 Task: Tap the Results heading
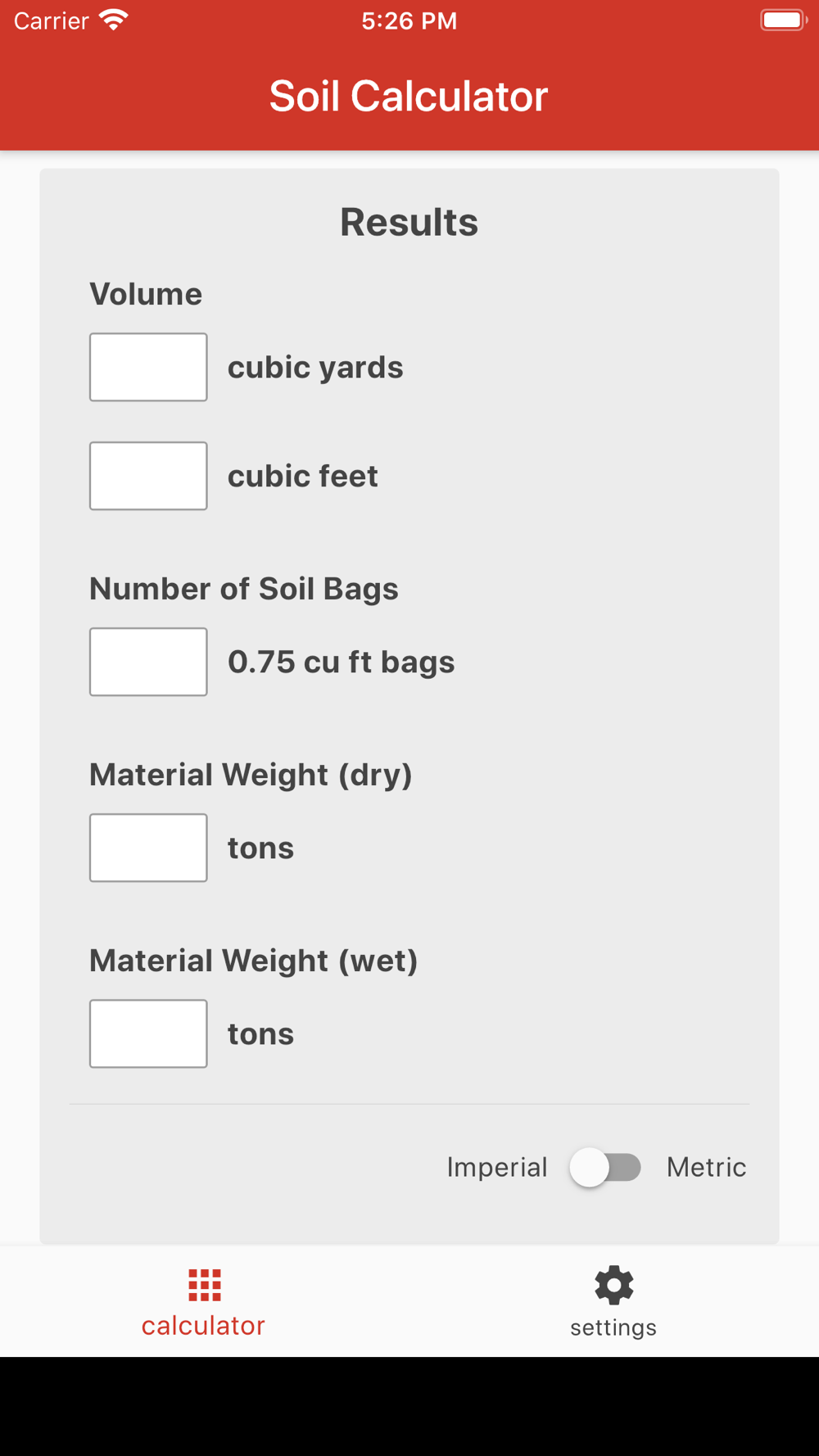tap(409, 222)
